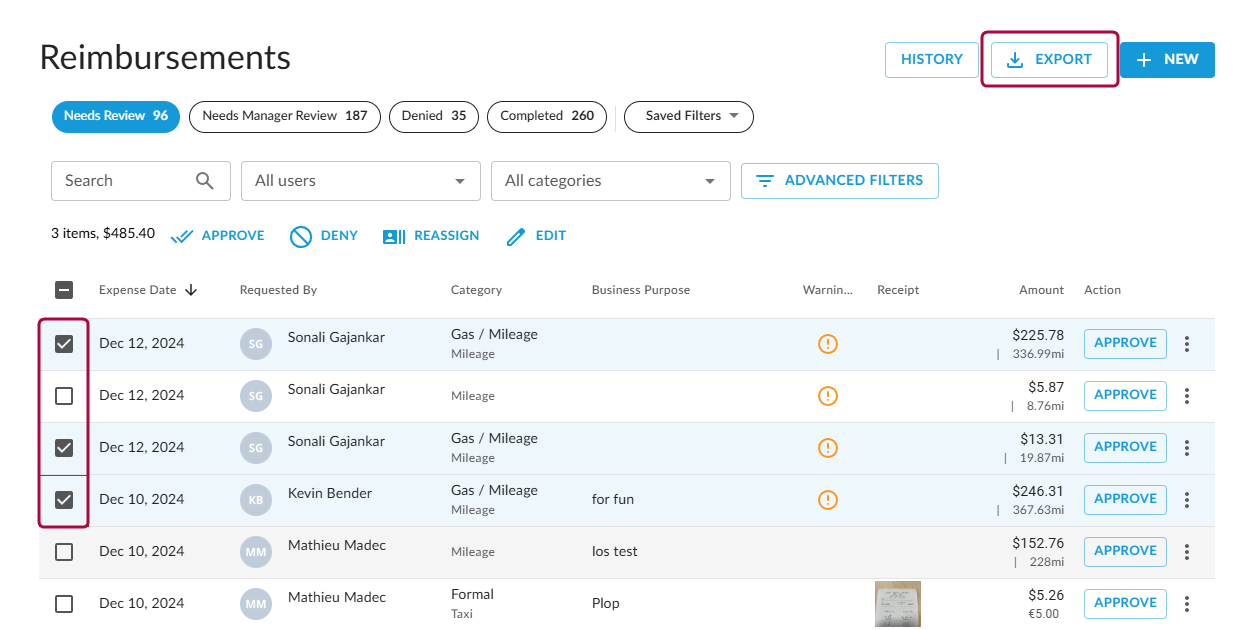The height and width of the screenshot is (630, 1253).
Task: Switch to the Needs Manager Review tab
Action: tap(284, 116)
